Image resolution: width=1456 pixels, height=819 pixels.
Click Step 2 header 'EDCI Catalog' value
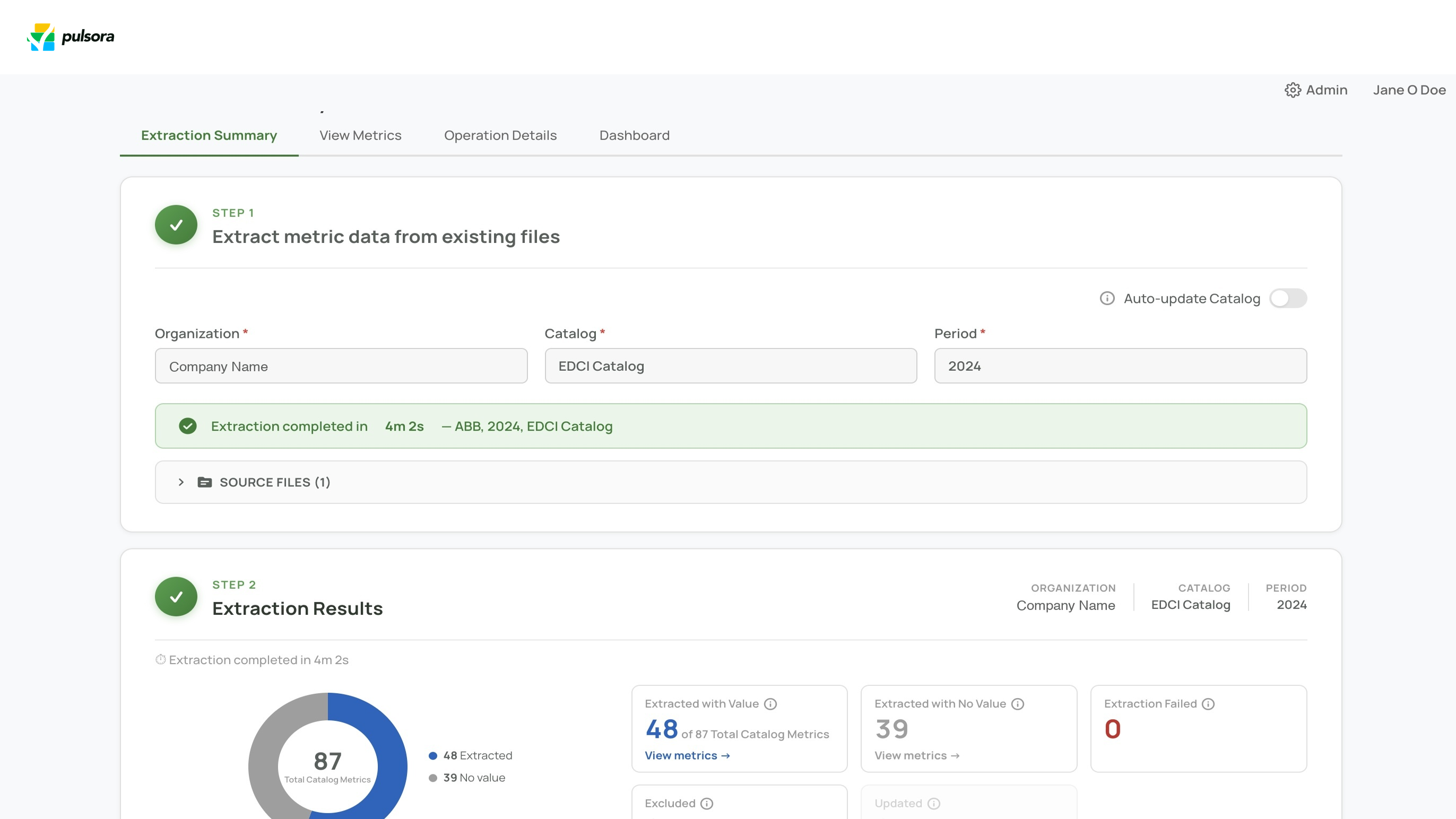[x=1190, y=605]
